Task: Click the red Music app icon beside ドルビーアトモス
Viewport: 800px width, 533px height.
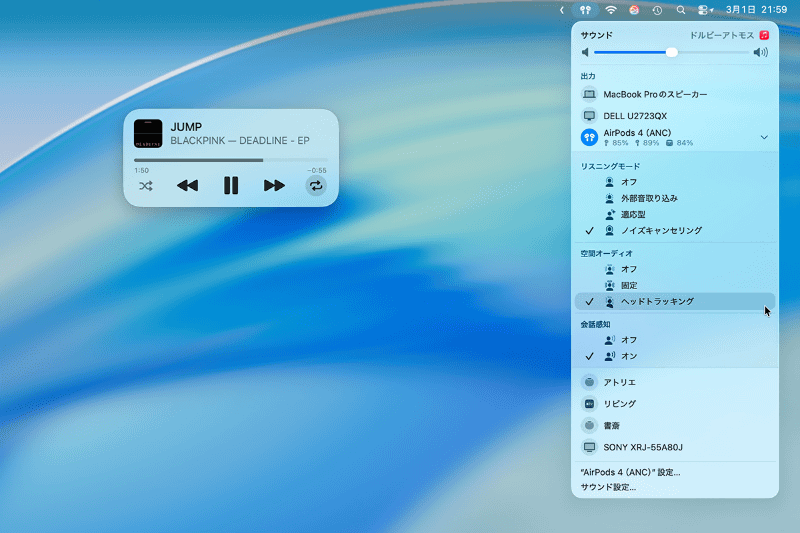Action: pos(764,35)
